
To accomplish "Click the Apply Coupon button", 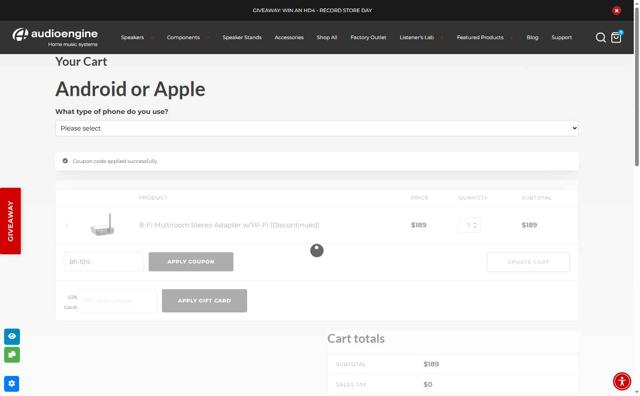I will [x=191, y=262].
